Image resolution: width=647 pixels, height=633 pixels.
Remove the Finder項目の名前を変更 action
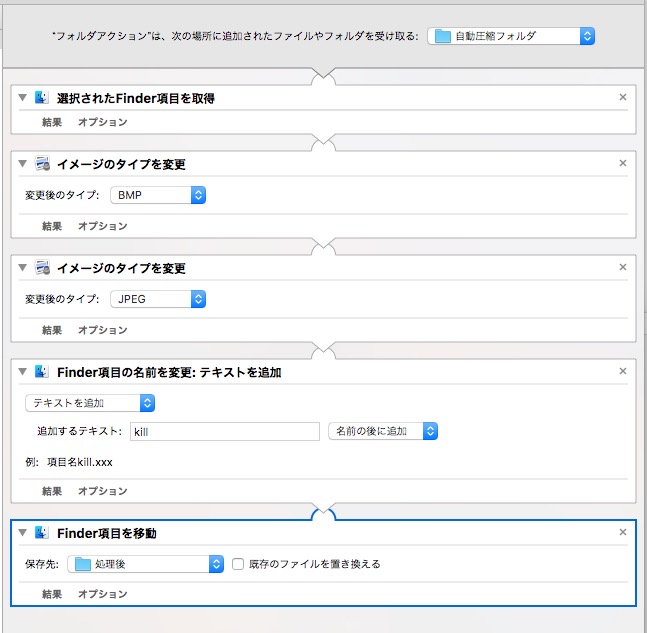click(623, 371)
